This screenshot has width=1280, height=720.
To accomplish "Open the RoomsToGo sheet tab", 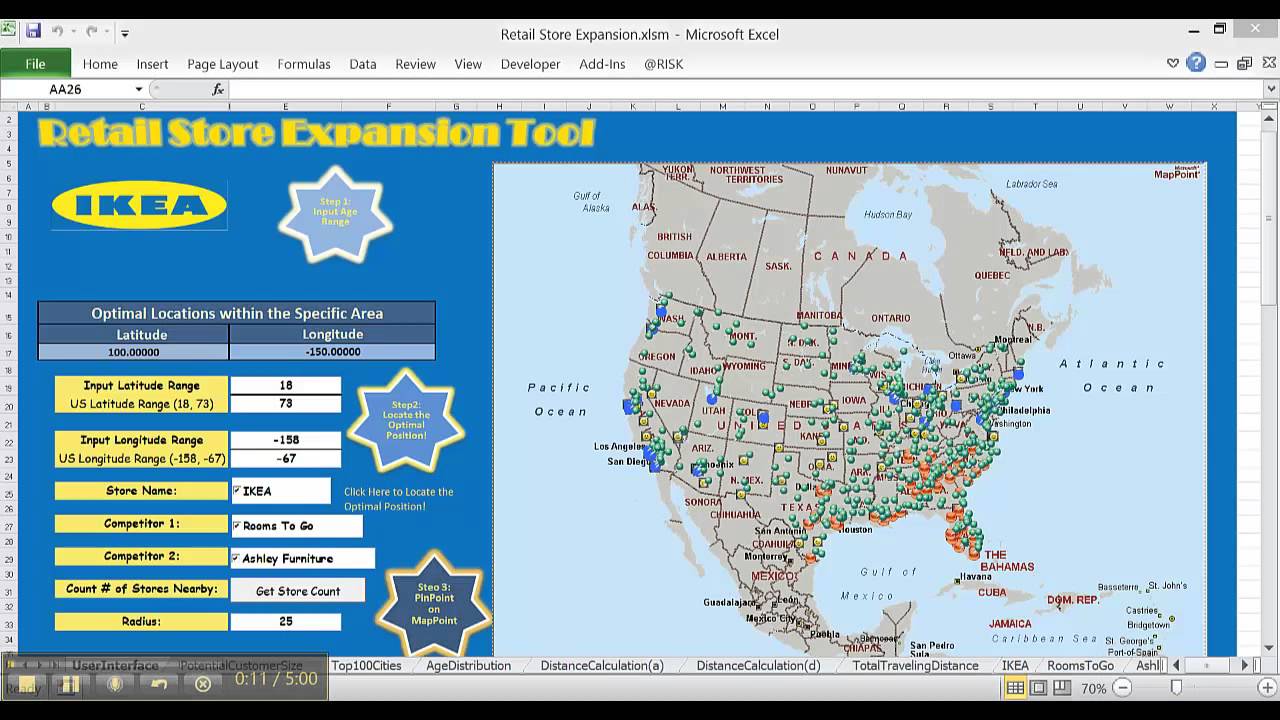I will (x=1080, y=665).
